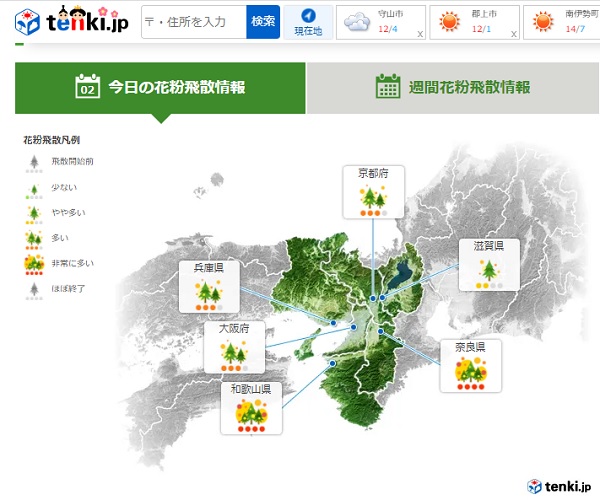
Task: Remove the 郡上市 weather card
Action: (513, 34)
